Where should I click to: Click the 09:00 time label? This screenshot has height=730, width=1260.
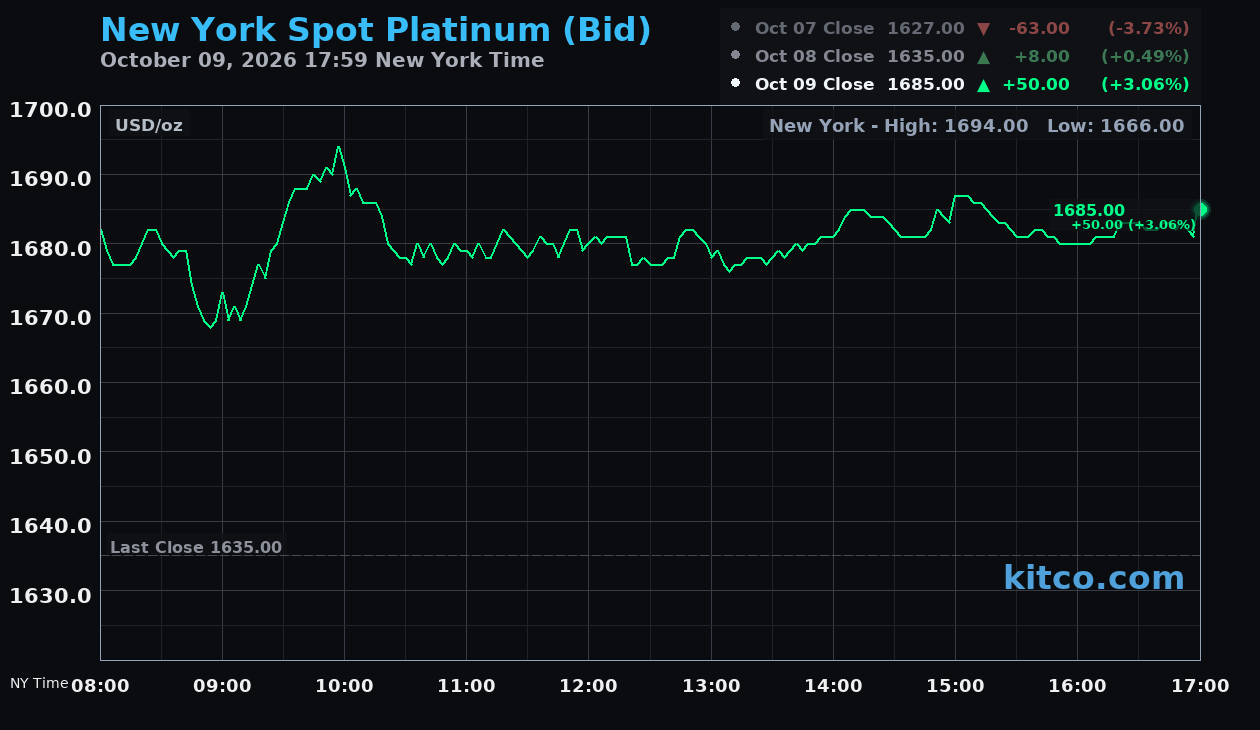222,686
